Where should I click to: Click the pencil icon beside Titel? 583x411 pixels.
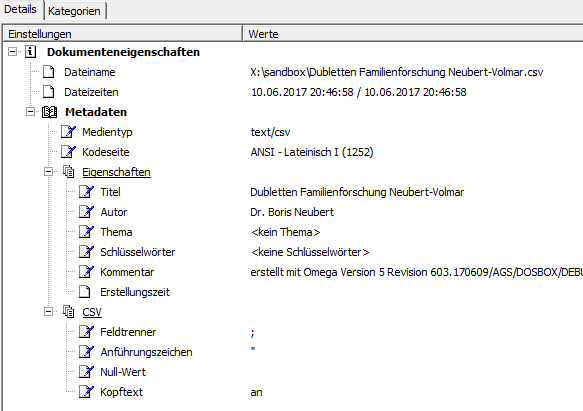pyautogui.click(x=86, y=192)
